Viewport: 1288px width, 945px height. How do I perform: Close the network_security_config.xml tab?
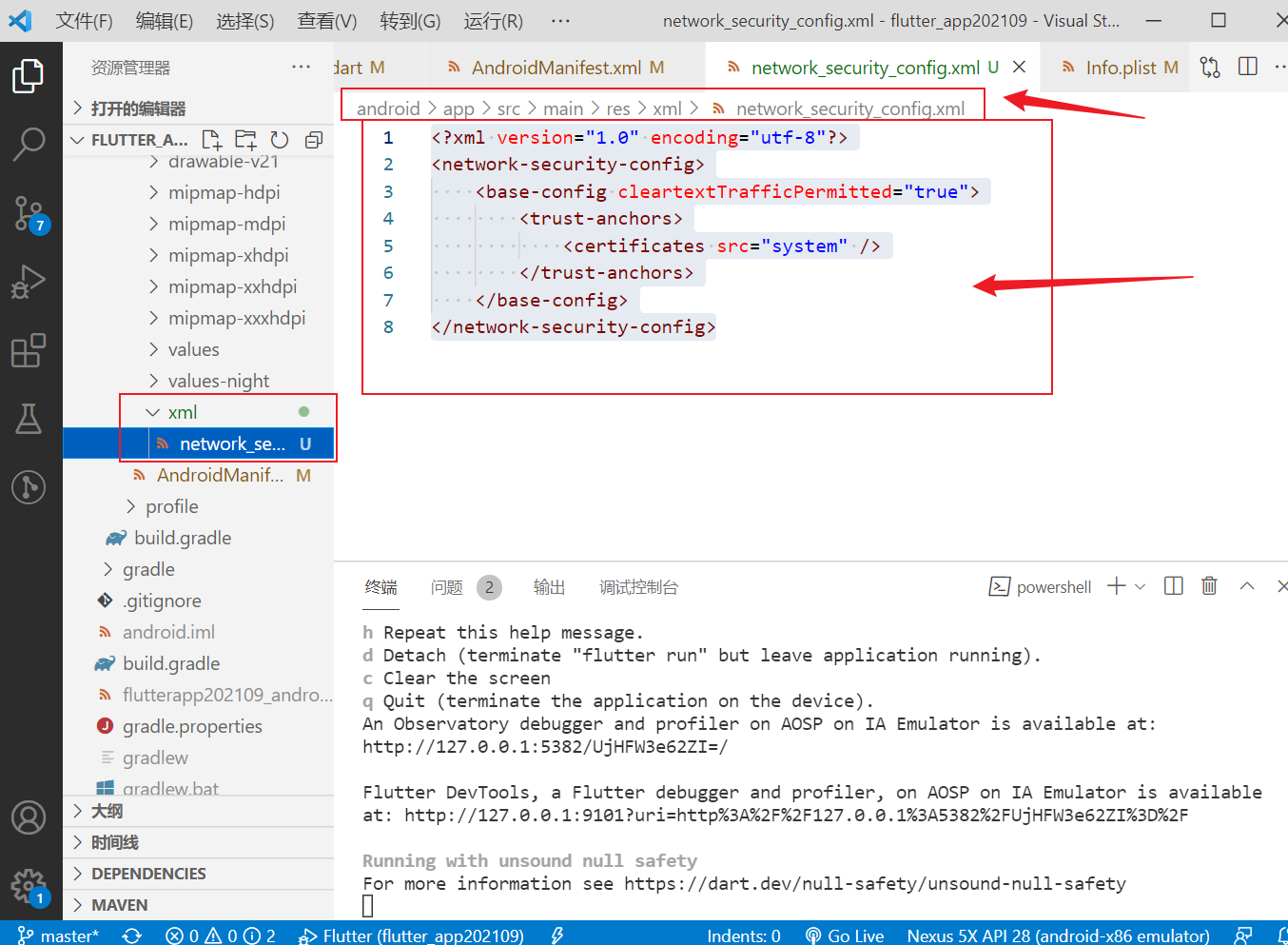click(1019, 67)
